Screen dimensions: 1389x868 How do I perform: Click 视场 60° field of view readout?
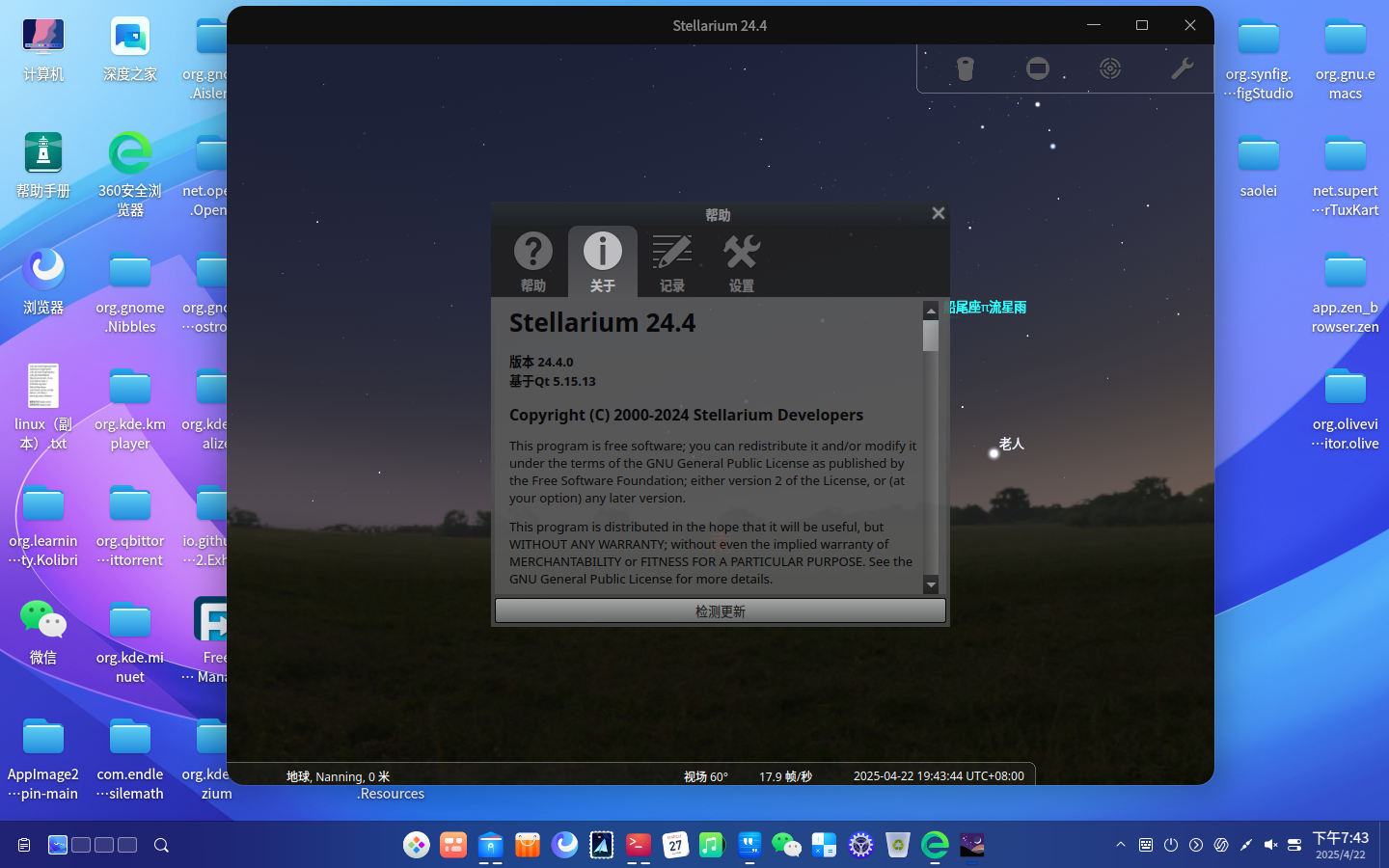click(706, 776)
